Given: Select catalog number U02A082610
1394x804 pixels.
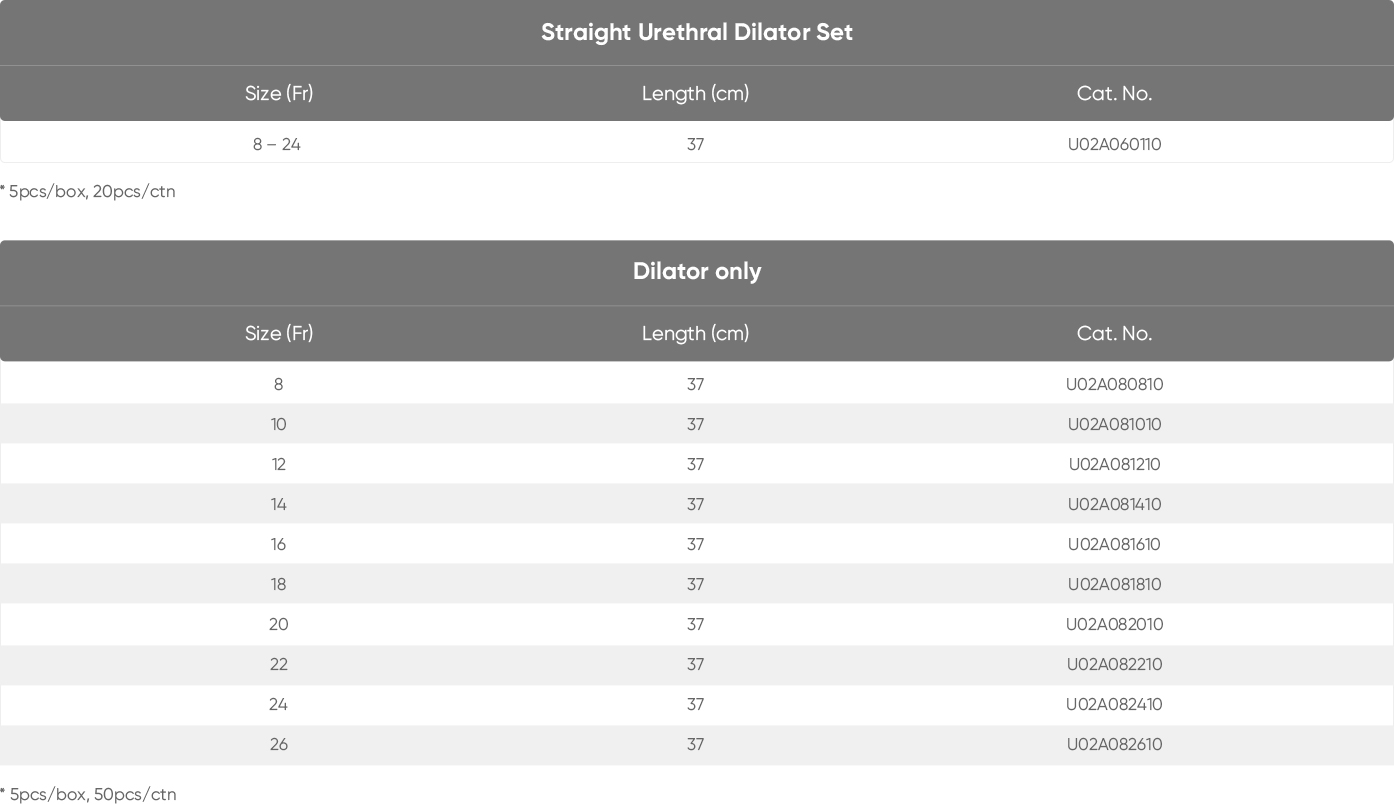Looking at the screenshot, I should [1114, 744].
